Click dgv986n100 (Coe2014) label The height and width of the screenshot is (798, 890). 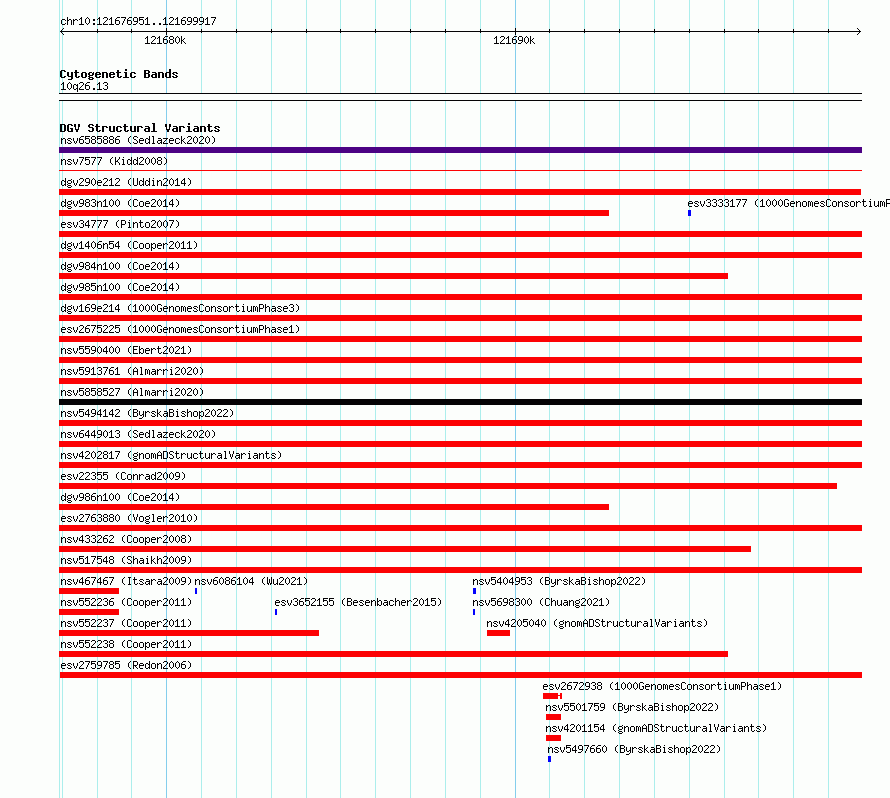click(120, 497)
